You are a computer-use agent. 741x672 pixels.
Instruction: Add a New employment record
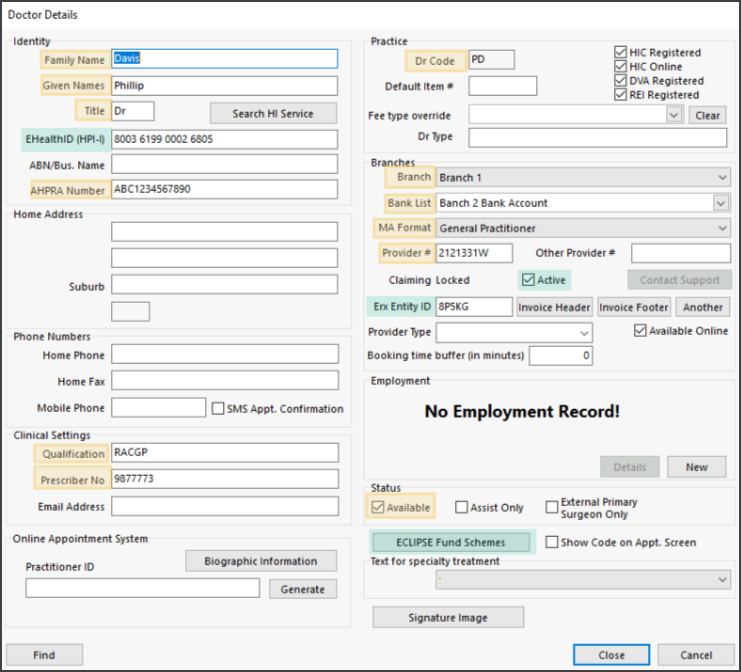pyautogui.click(x=696, y=466)
